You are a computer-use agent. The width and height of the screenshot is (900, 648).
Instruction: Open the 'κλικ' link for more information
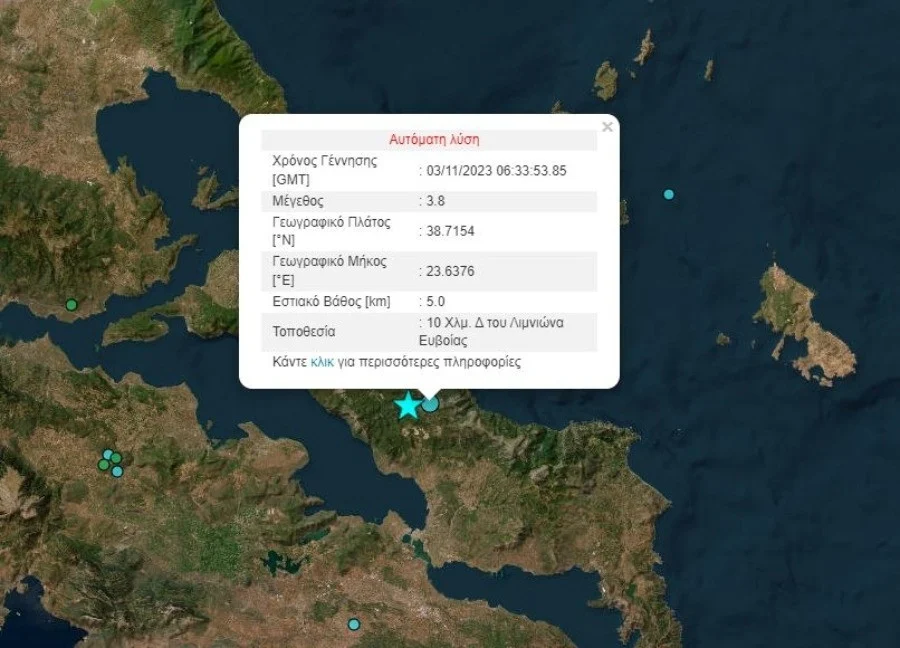point(321,362)
